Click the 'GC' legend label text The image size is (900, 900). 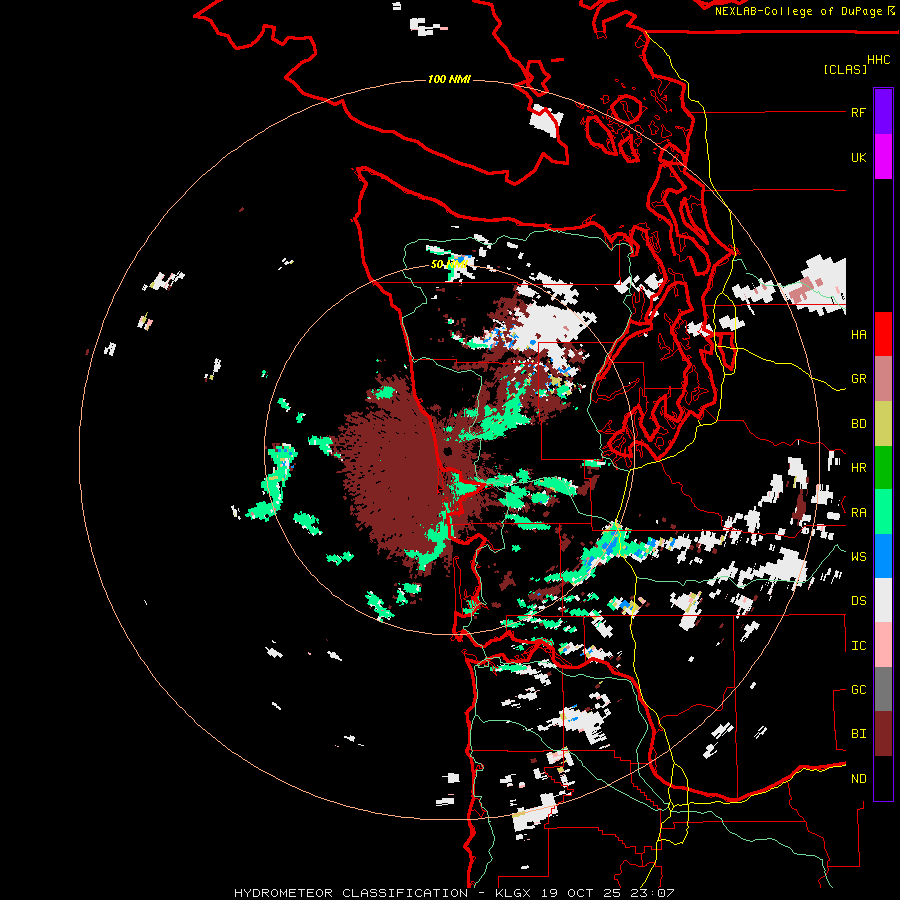click(x=858, y=689)
